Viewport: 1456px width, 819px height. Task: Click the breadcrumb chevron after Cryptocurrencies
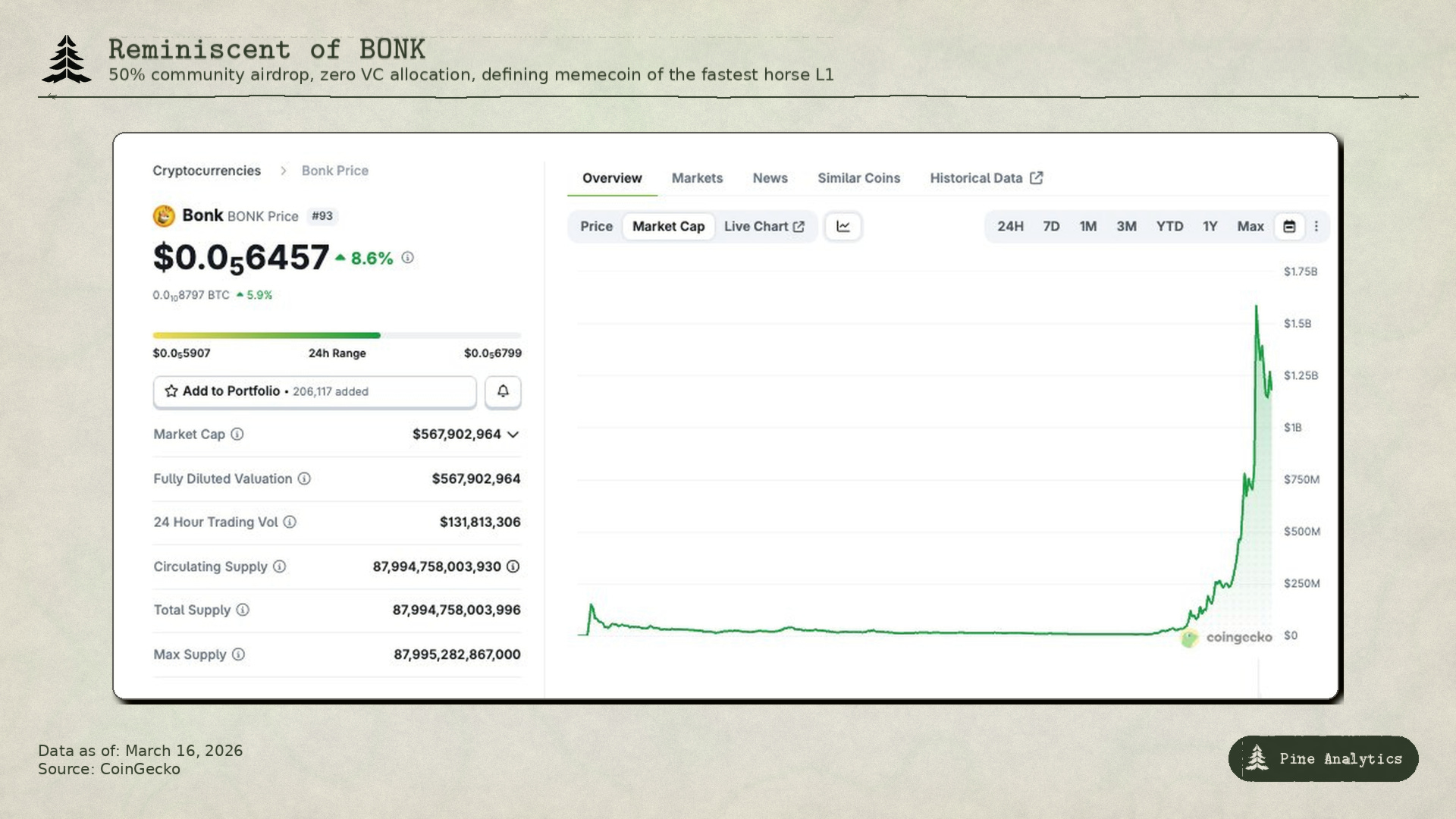(283, 171)
